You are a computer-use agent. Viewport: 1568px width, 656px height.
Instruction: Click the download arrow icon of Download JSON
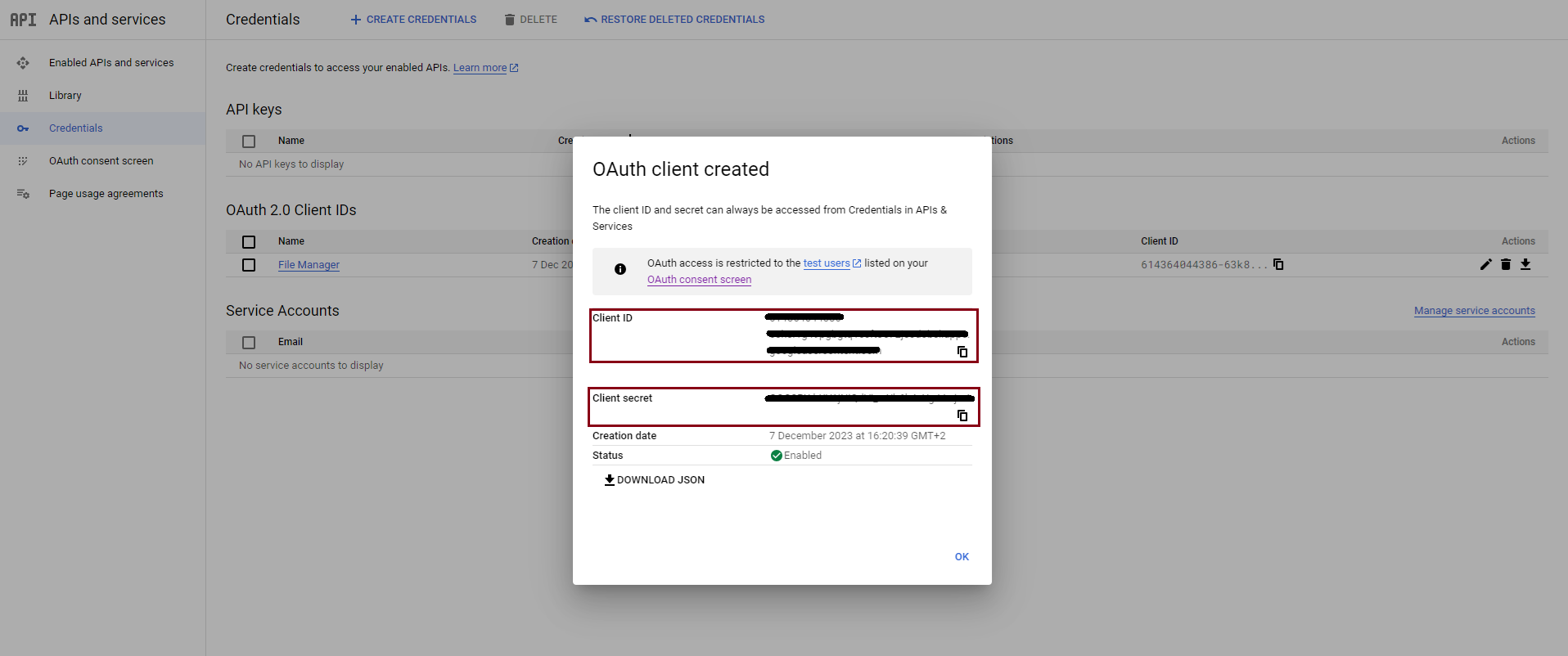click(610, 480)
